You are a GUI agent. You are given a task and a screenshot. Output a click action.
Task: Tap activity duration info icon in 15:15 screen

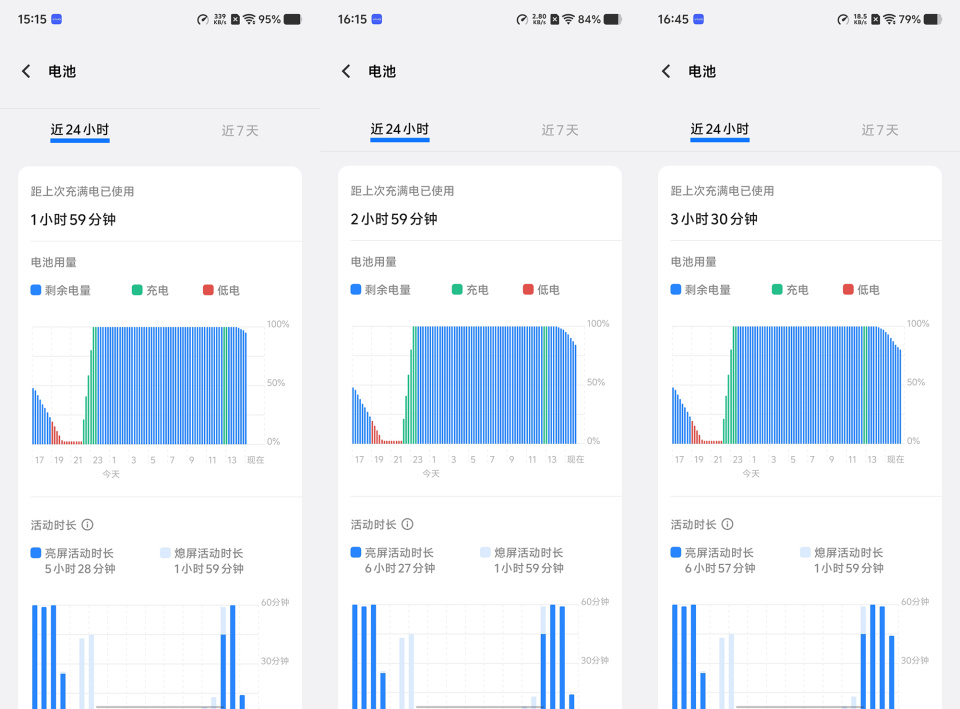pos(88,525)
